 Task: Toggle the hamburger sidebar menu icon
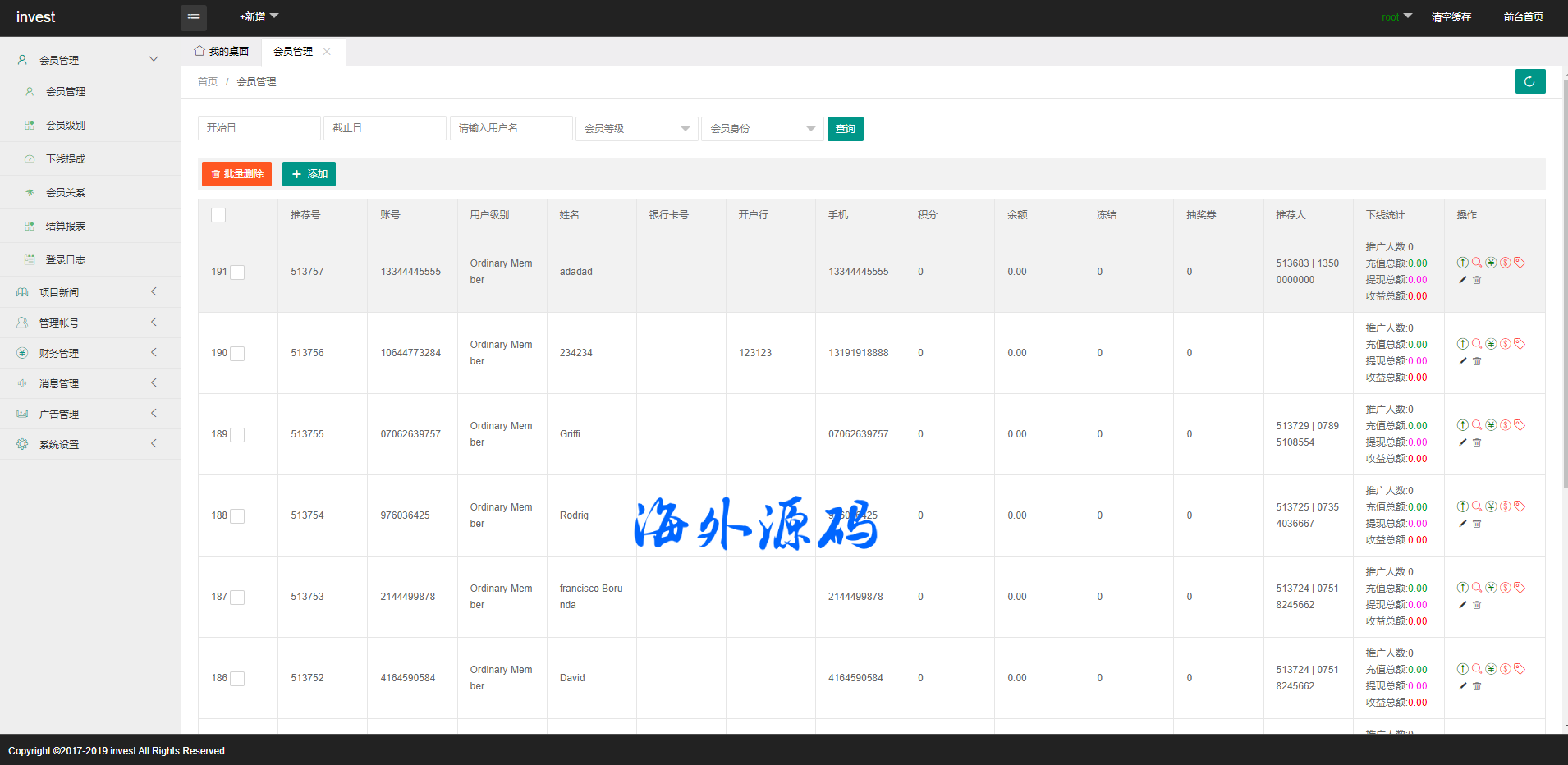point(194,17)
